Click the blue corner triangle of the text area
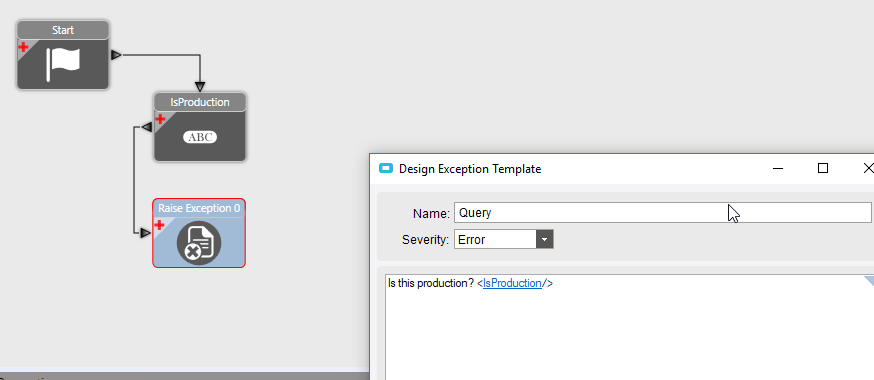The height and width of the screenshot is (380, 874). (x=870, y=280)
